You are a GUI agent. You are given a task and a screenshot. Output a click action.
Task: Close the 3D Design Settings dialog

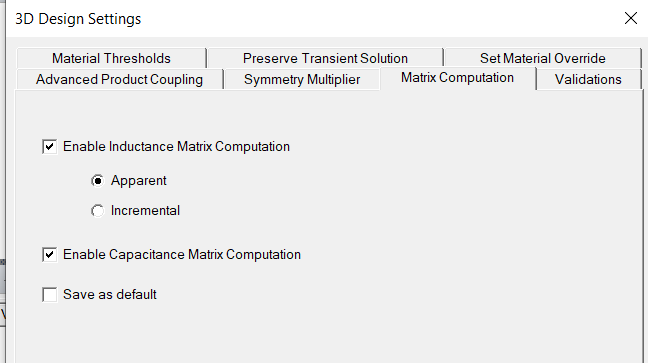(631, 18)
